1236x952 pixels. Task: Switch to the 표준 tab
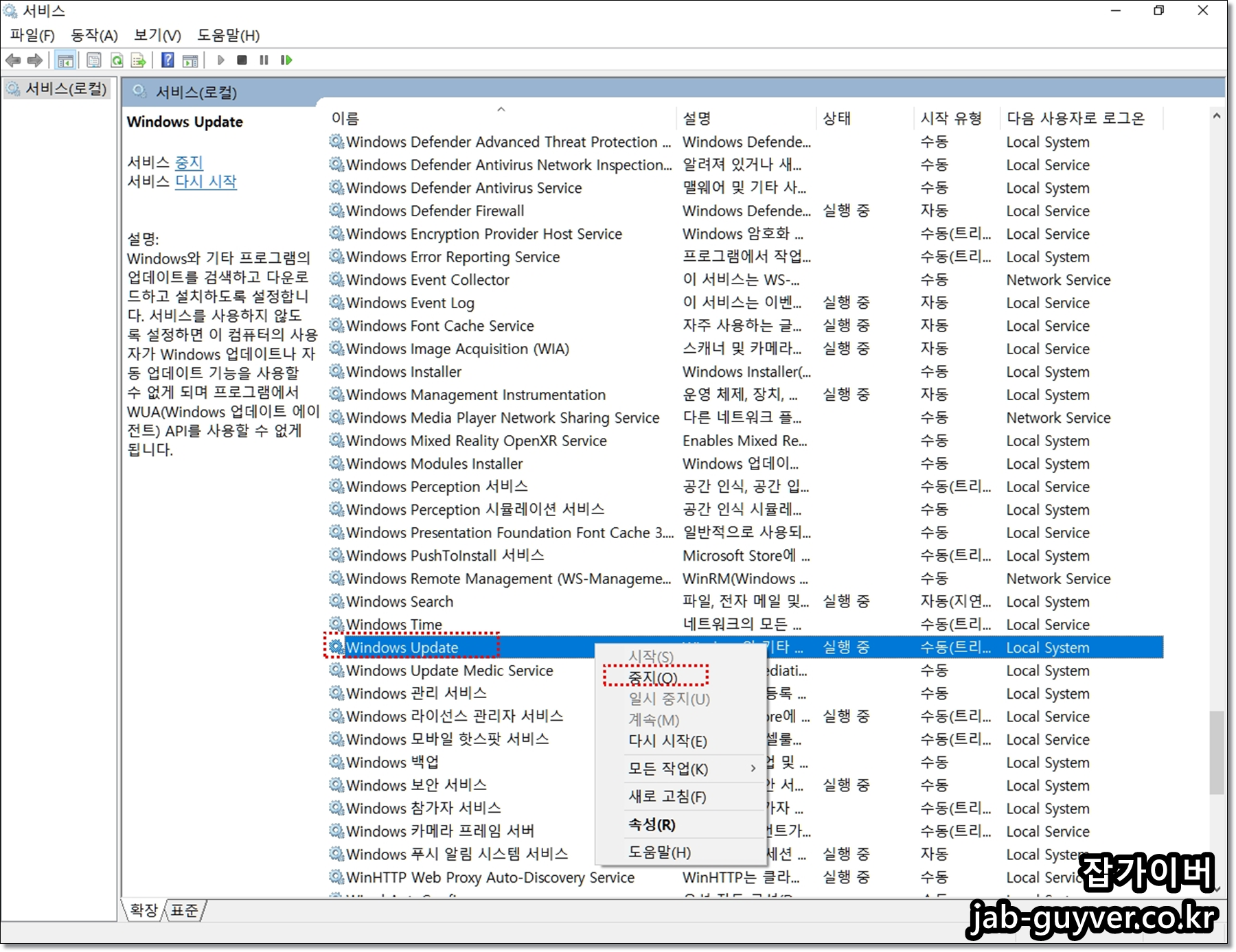[184, 910]
